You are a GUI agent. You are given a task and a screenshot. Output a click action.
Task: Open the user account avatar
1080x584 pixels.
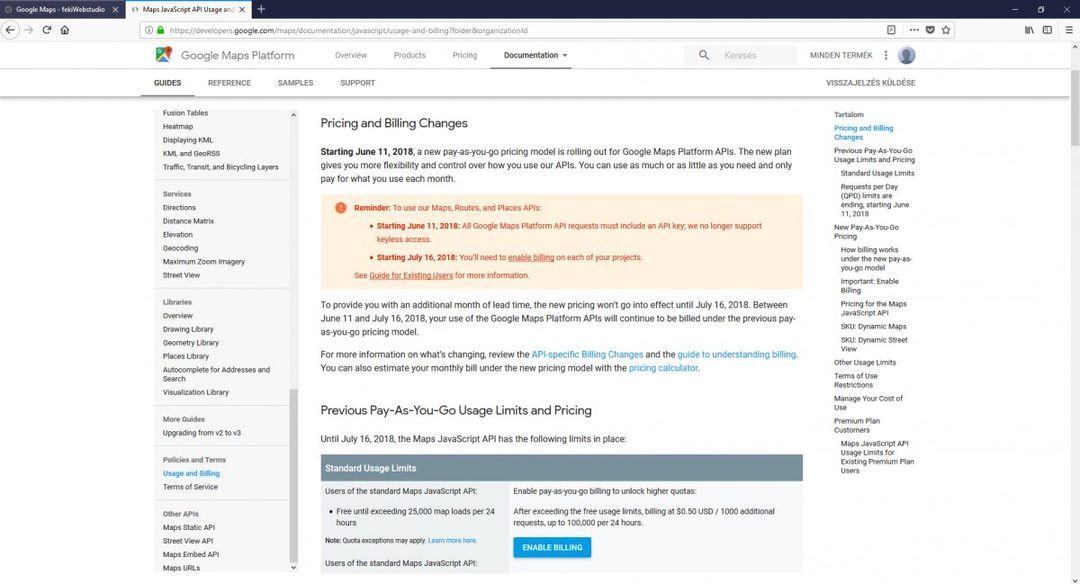(906, 55)
